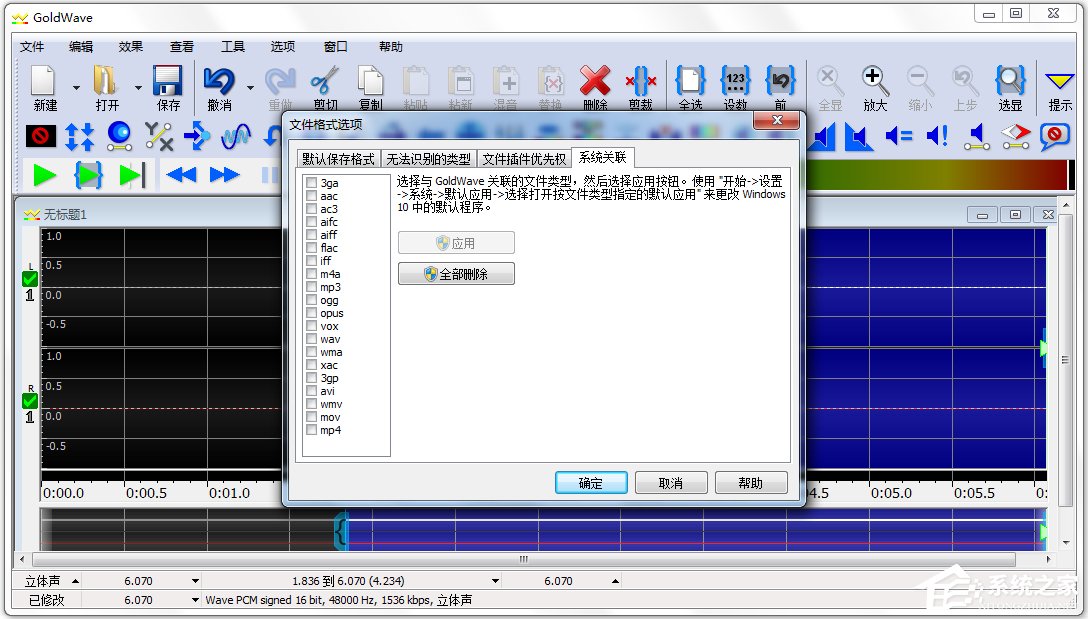1088x619 pixels.
Task: Open the 工具 menu
Action: coord(233,46)
